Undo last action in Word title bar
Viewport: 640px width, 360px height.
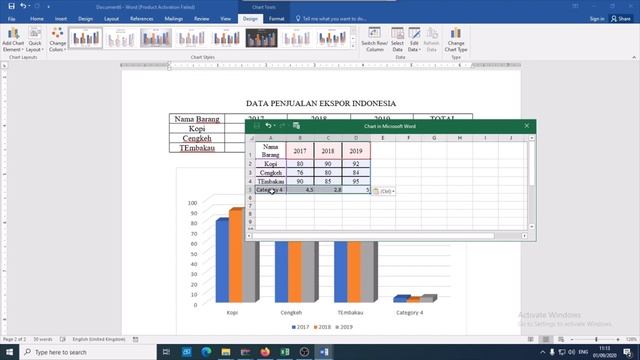click(x=23, y=6)
